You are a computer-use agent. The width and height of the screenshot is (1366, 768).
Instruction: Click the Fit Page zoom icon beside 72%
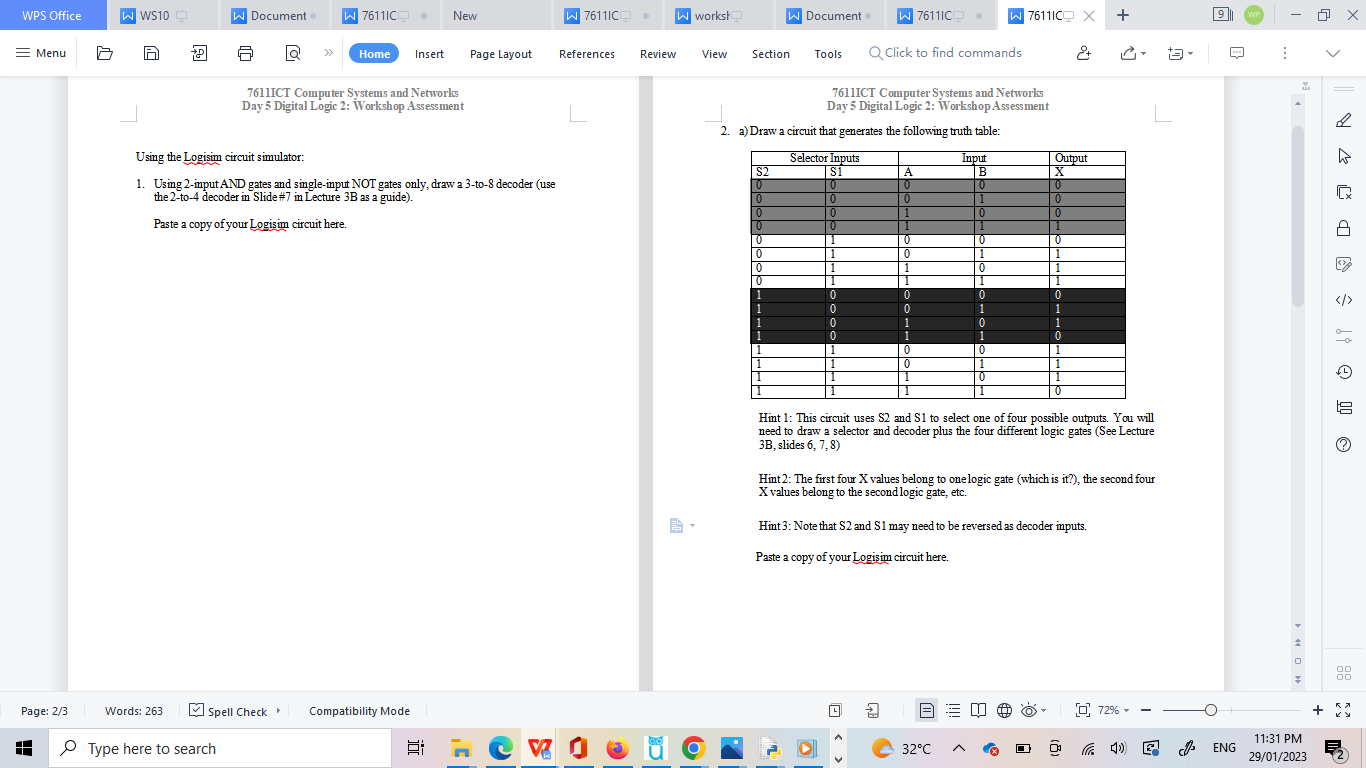1082,711
